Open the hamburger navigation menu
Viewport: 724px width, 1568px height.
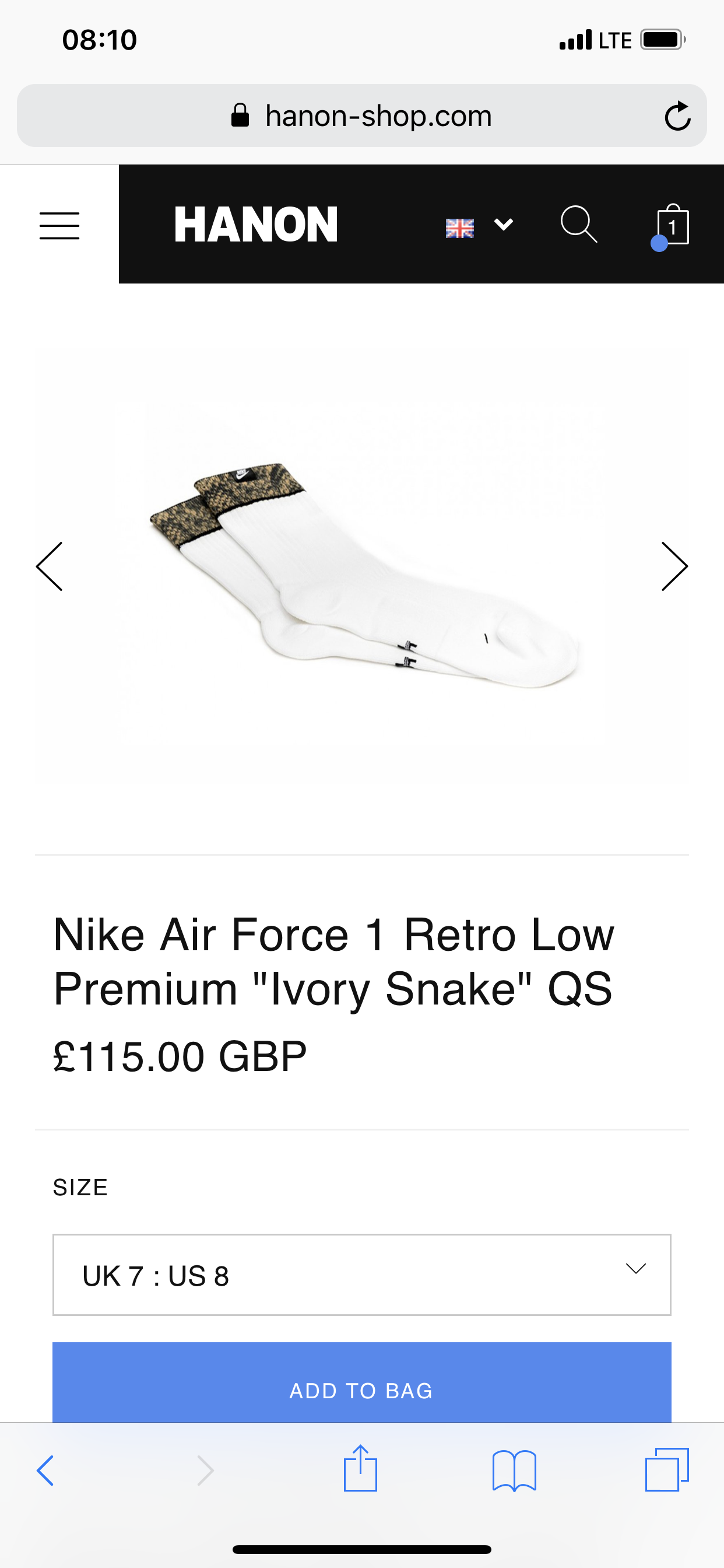click(59, 225)
